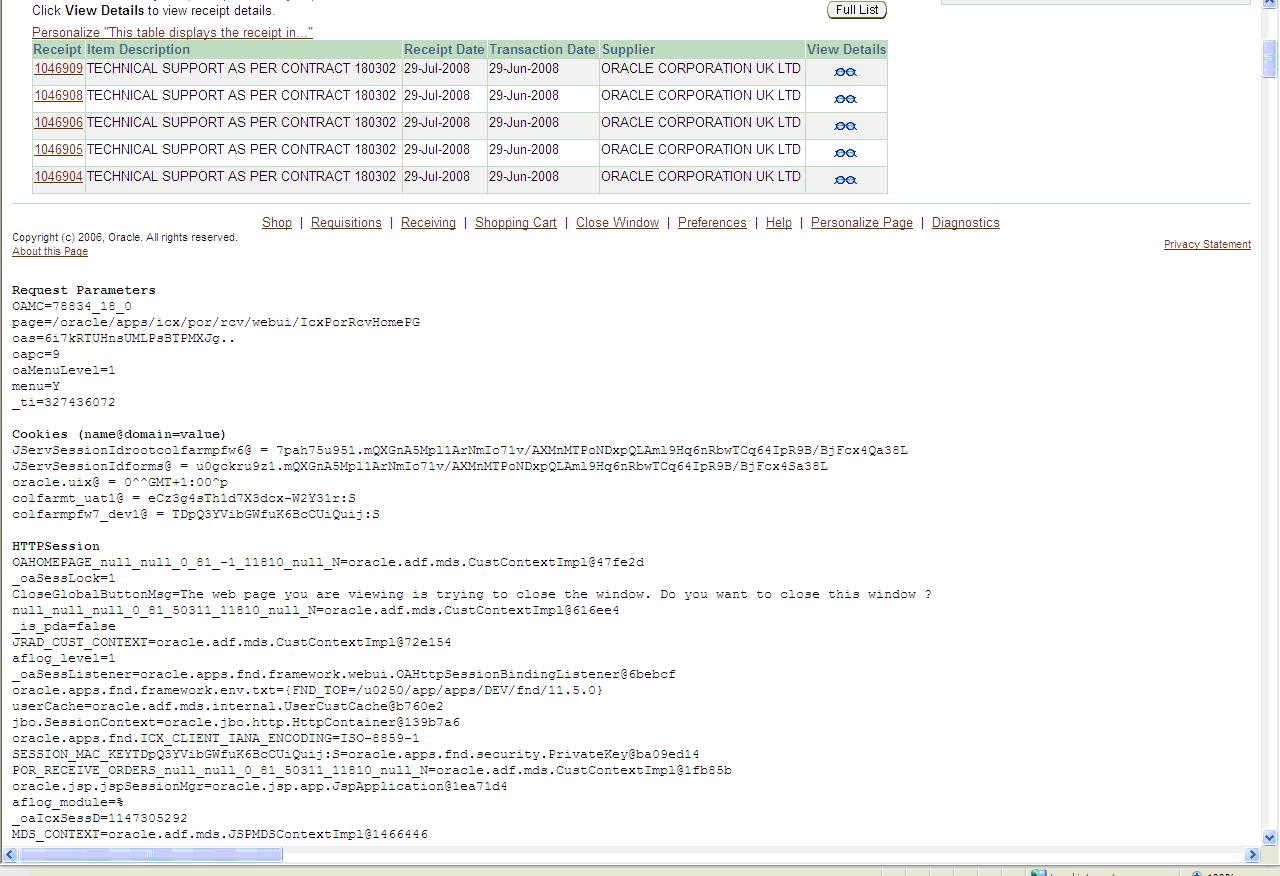Open receipt number 1046906

pos(58,123)
